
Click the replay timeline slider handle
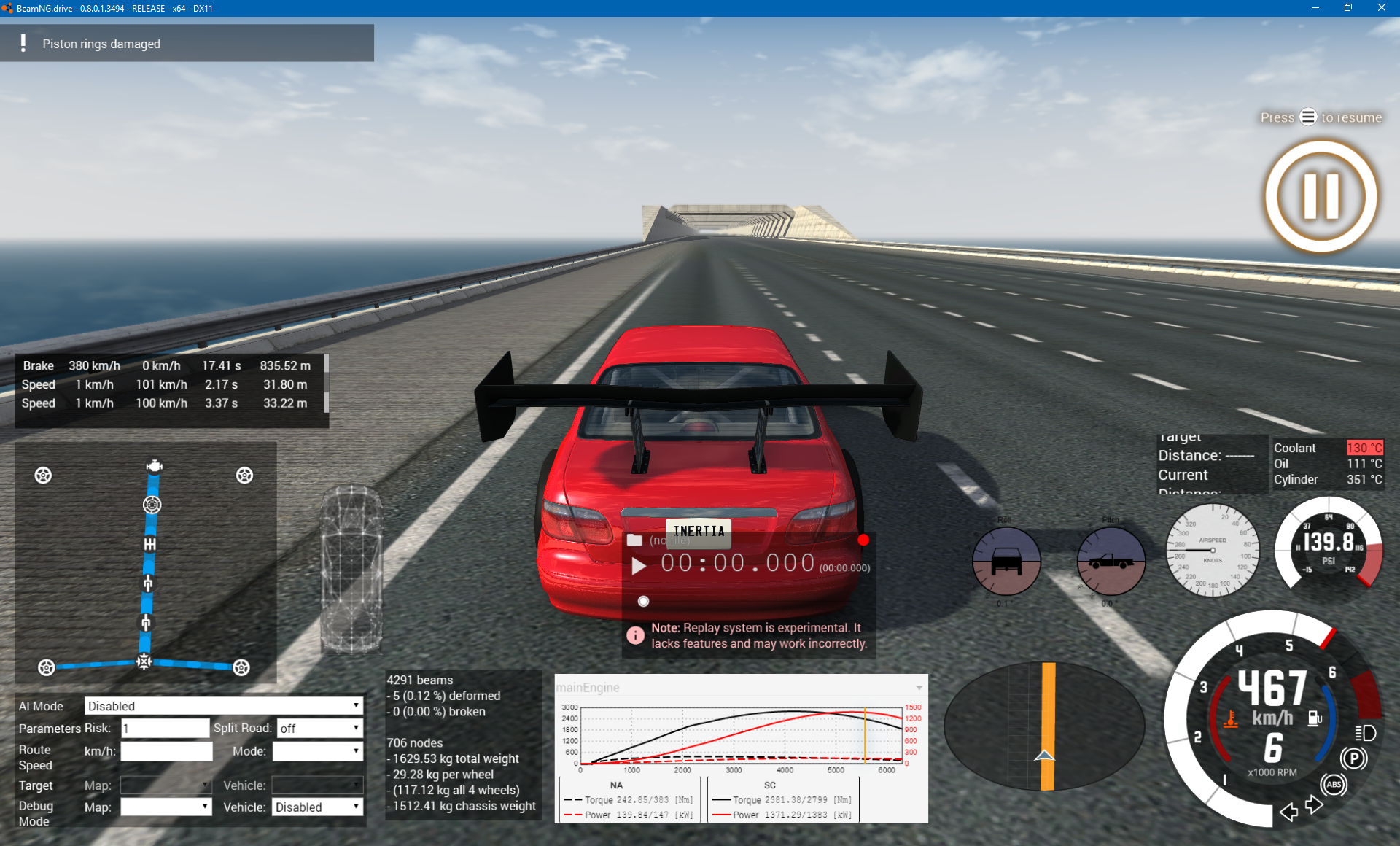tap(643, 602)
